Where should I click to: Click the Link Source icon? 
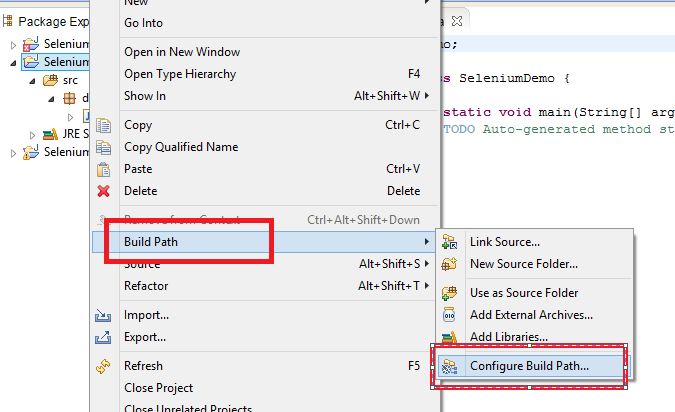pyautogui.click(x=449, y=242)
